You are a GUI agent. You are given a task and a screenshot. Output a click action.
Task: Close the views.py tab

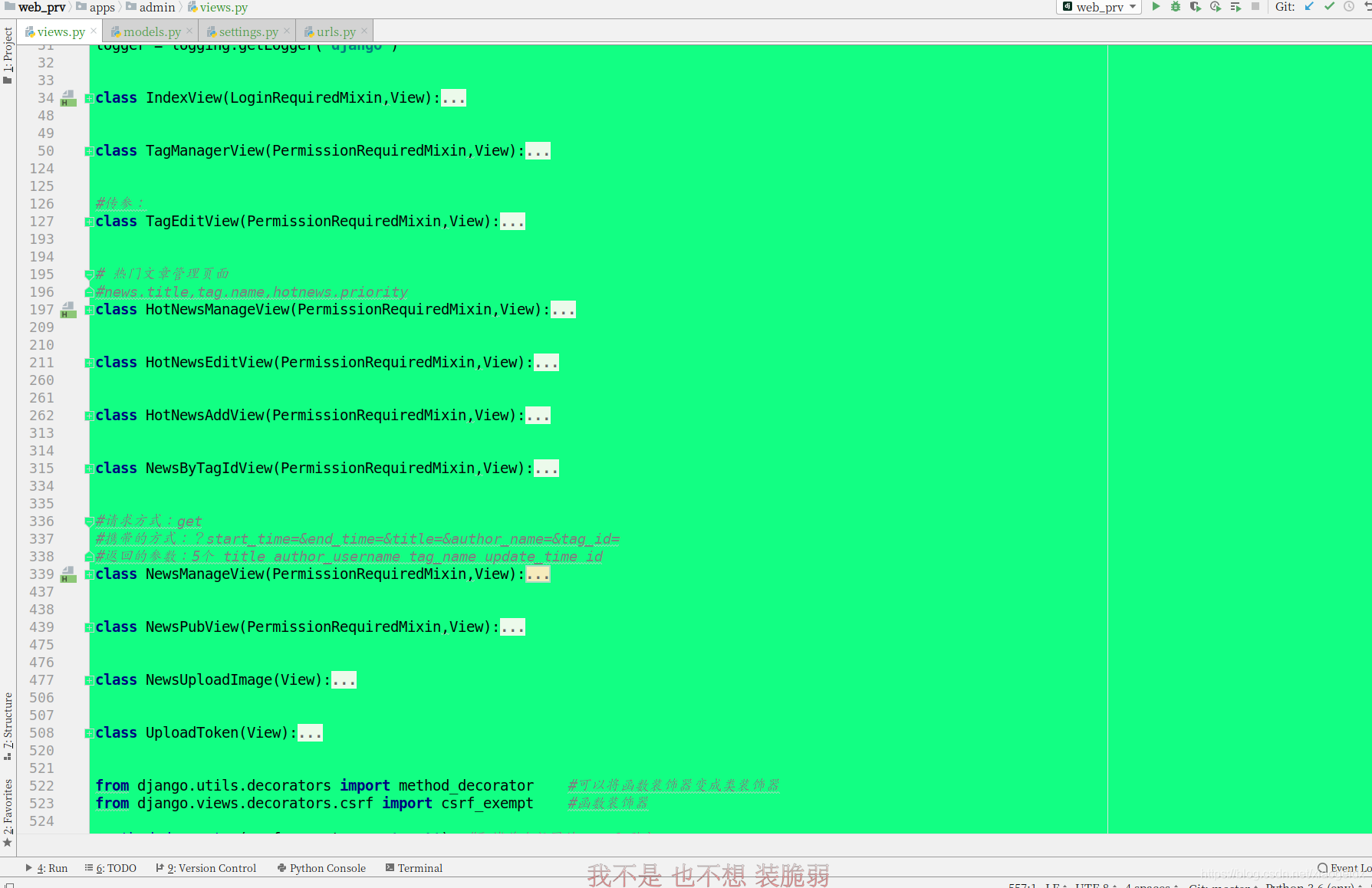[94, 31]
